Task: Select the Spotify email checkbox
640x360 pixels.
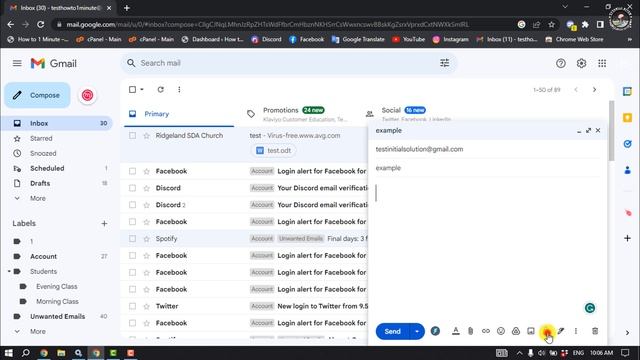Action: [x=132, y=238]
